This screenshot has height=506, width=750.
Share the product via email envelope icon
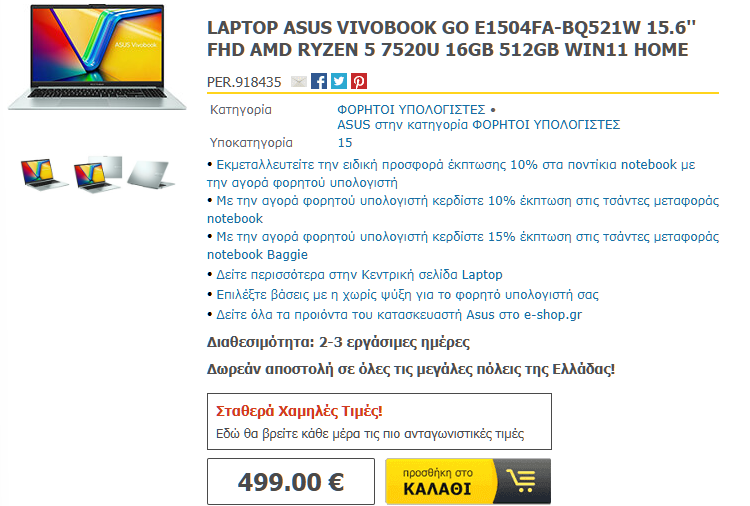pos(299,81)
